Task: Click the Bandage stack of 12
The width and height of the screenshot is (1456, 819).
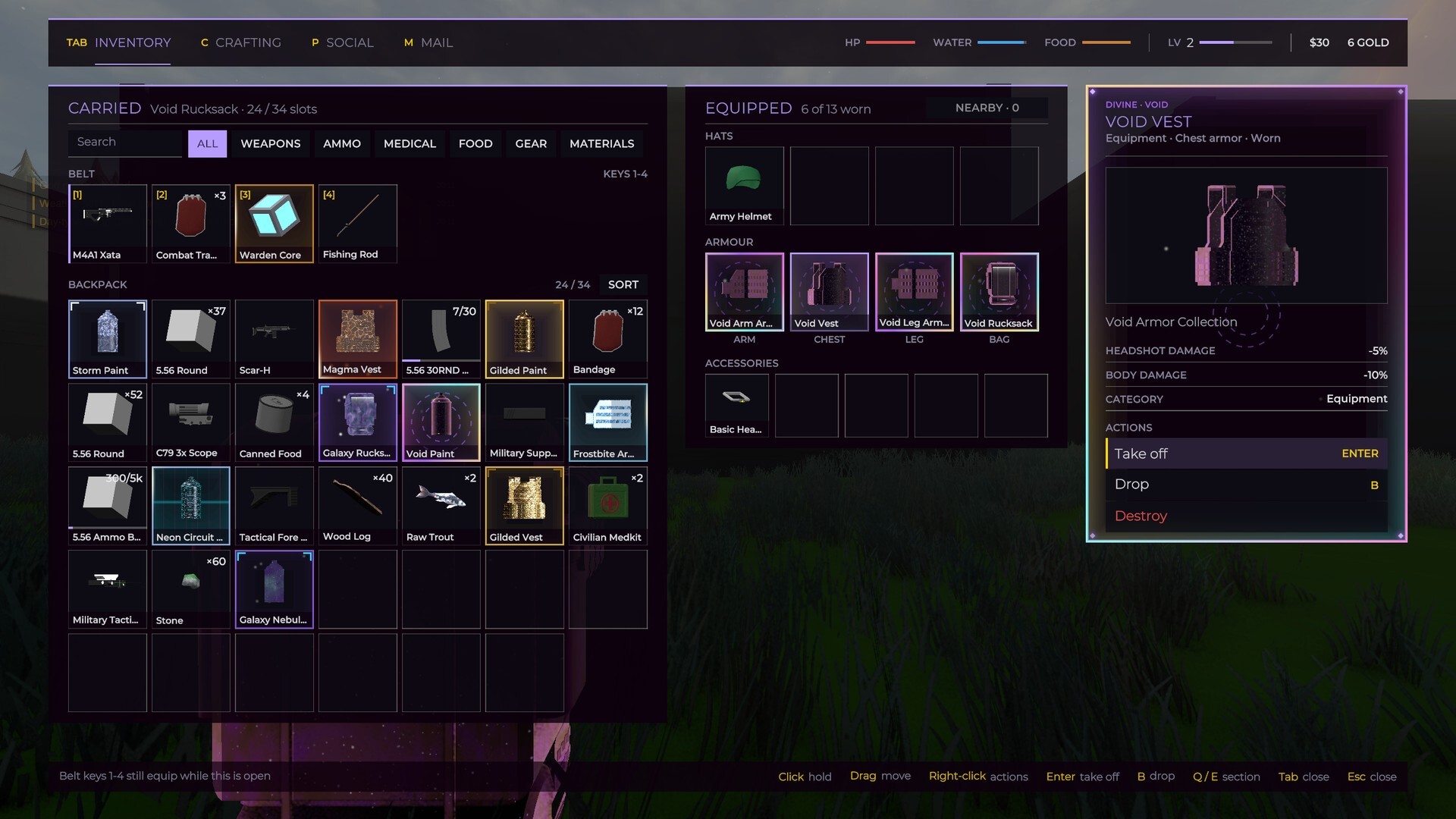Action: click(608, 339)
